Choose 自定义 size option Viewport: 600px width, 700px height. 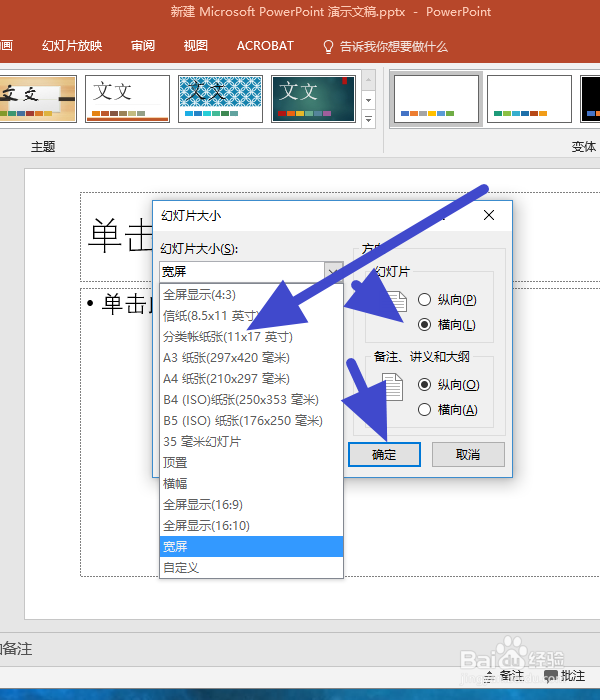(x=251, y=567)
